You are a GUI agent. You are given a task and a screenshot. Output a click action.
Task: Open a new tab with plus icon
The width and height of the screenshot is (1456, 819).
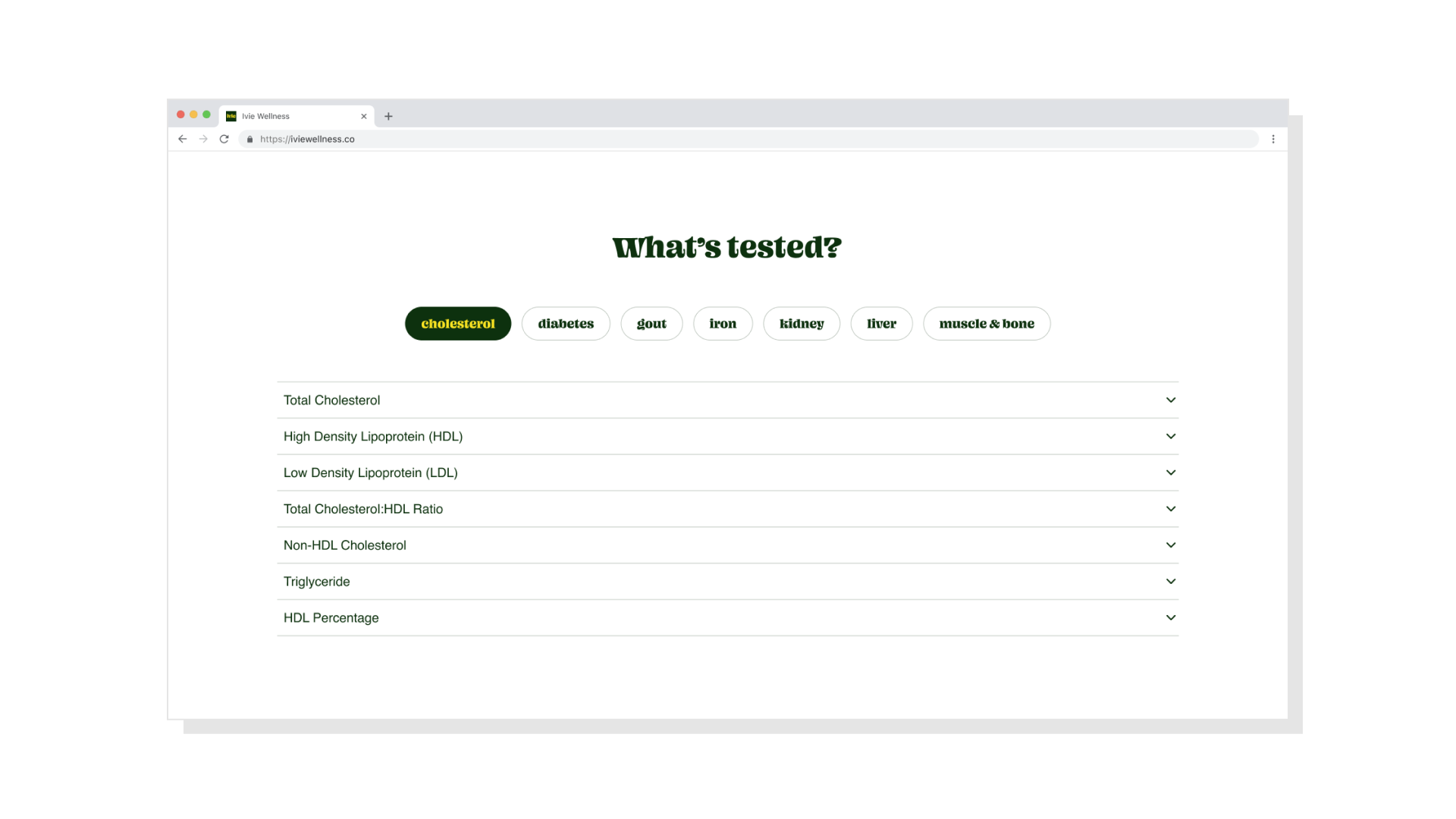coord(388,116)
